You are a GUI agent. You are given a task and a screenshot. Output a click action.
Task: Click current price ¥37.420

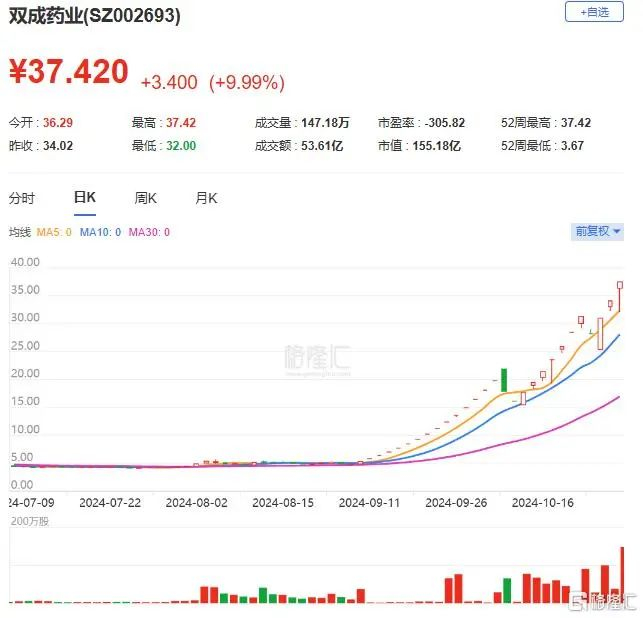click(69, 72)
